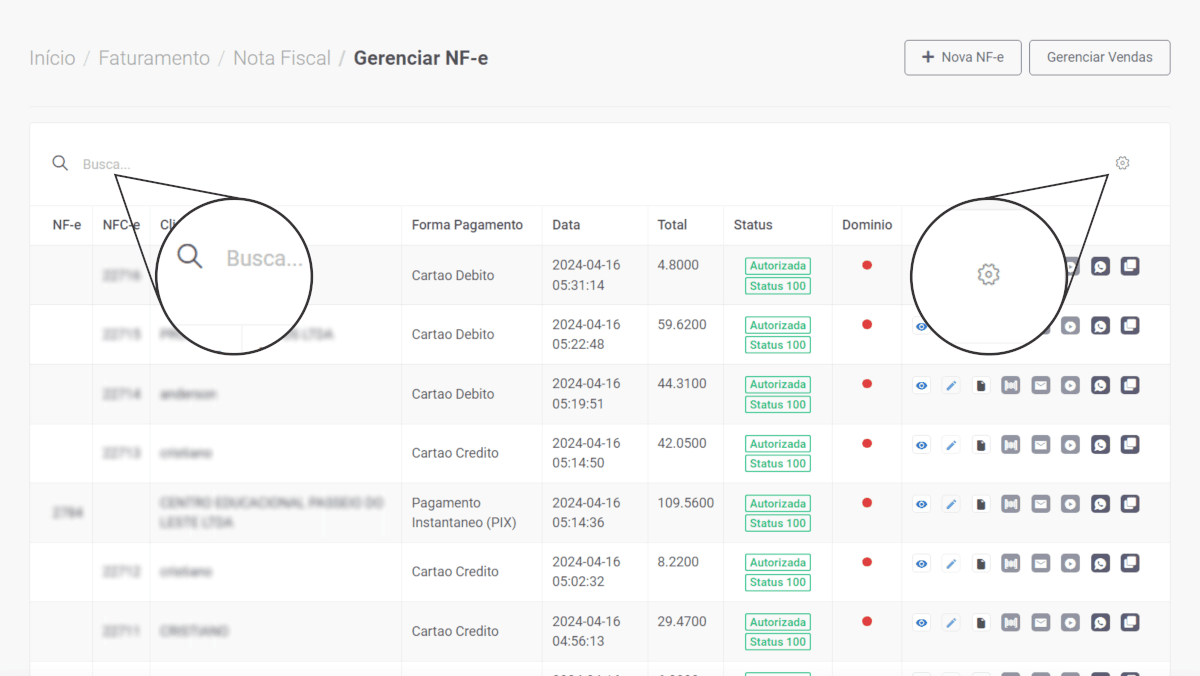The width and height of the screenshot is (1200, 676).
Task: Send email for the 05:19:51 row
Action: tap(1041, 386)
